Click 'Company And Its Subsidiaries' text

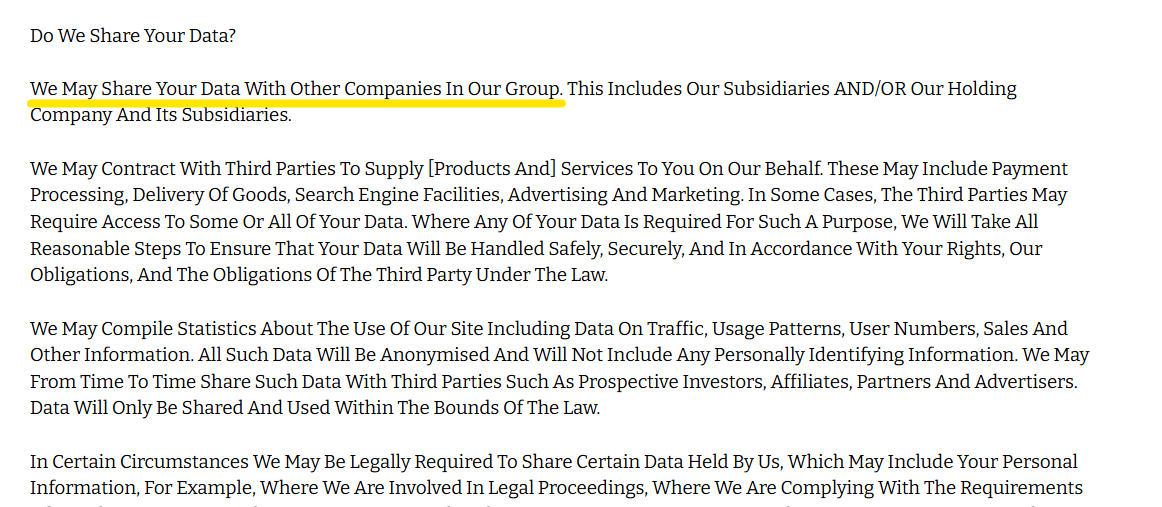[161, 116]
